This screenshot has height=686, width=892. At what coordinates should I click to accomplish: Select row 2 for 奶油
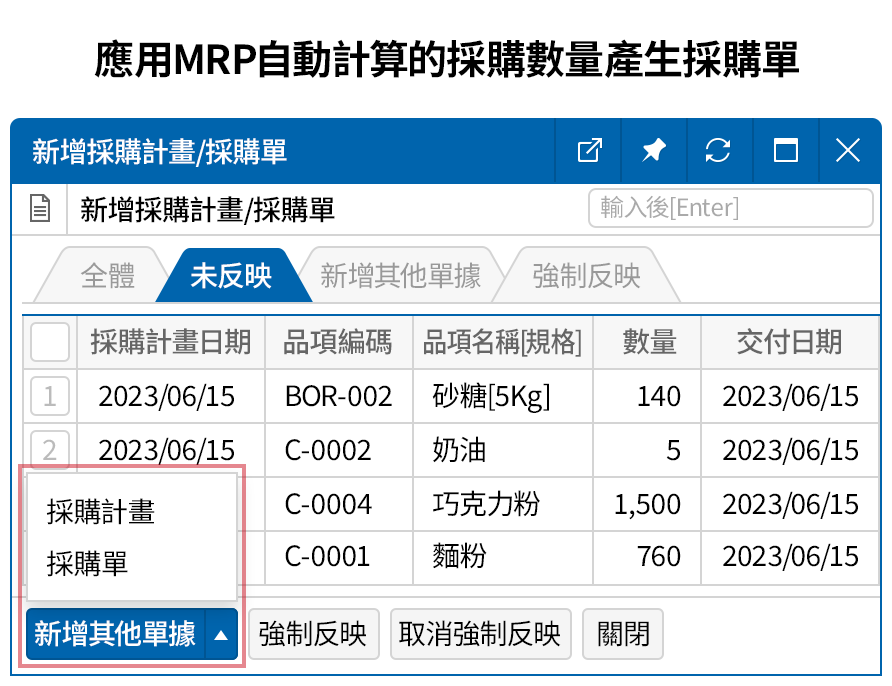click(49, 450)
